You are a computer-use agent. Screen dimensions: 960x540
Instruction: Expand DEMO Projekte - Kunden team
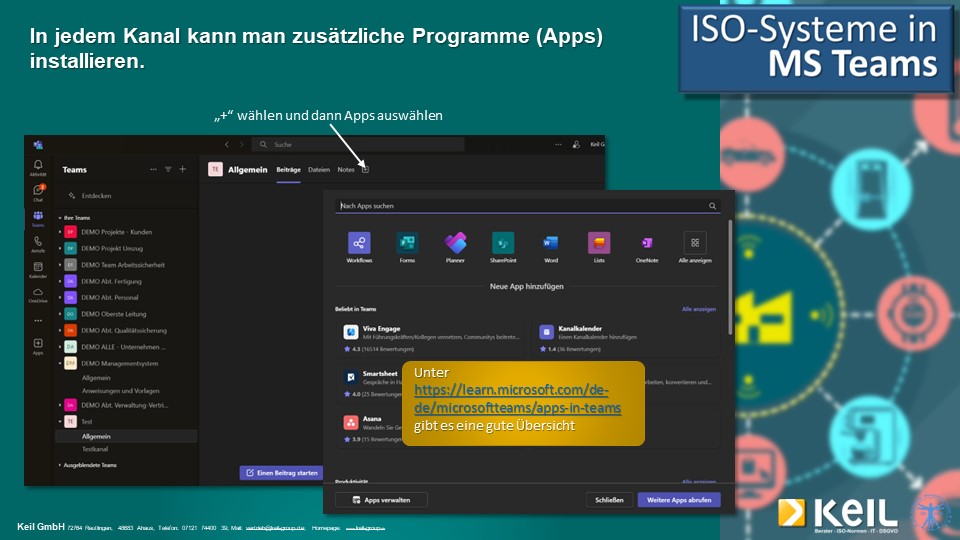(60, 232)
